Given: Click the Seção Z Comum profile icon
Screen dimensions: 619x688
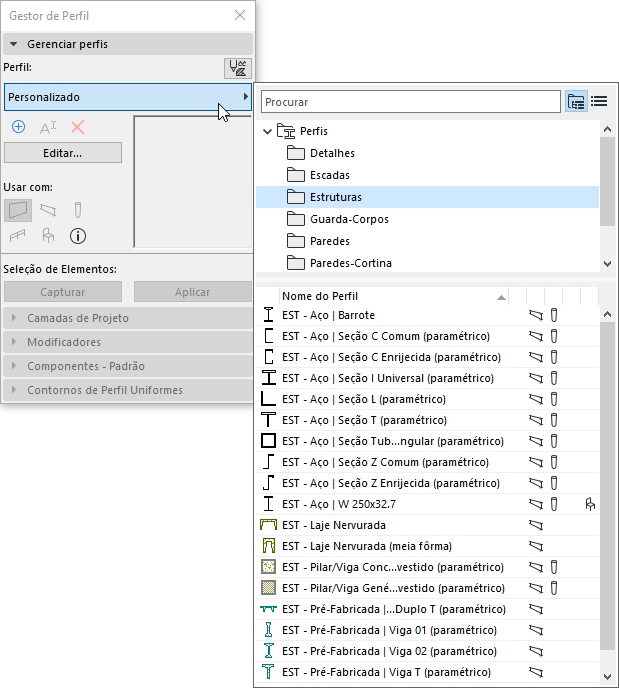Looking at the screenshot, I should pyautogui.click(x=268, y=462).
